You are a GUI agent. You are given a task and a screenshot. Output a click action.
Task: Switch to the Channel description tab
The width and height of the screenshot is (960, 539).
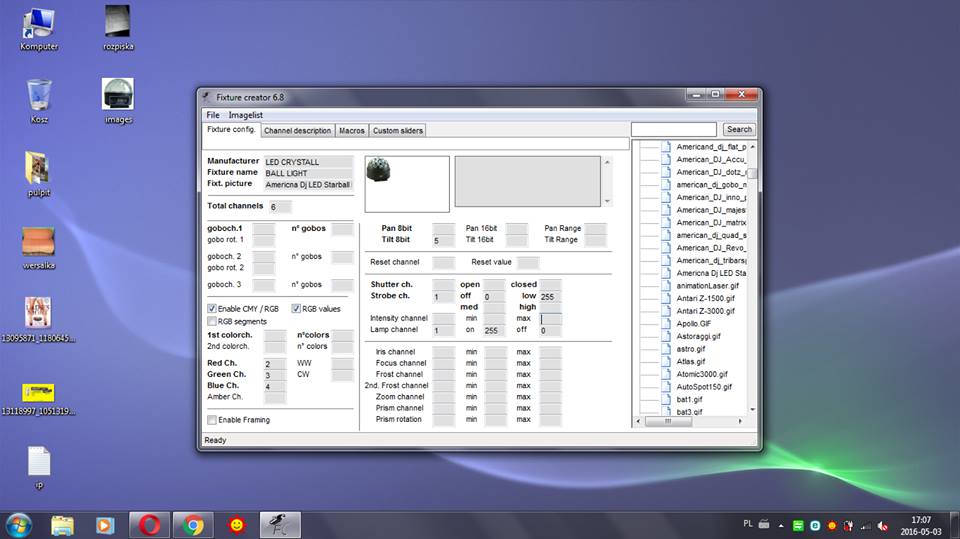tap(297, 130)
